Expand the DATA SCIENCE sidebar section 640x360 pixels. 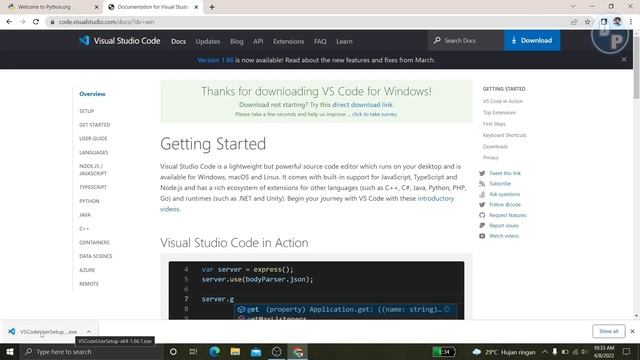coord(96,256)
